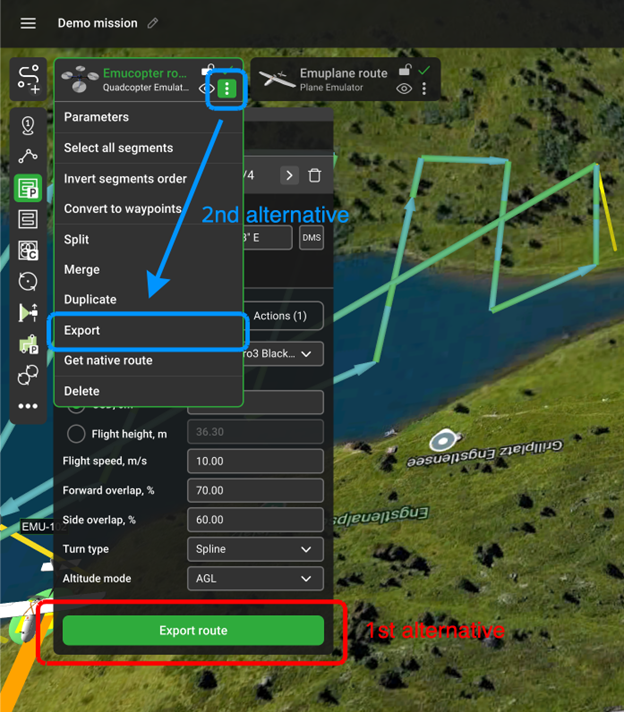This screenshot has width=624, height=712.
Task: Toggle the Emuplane route lock
Action: 404,71
